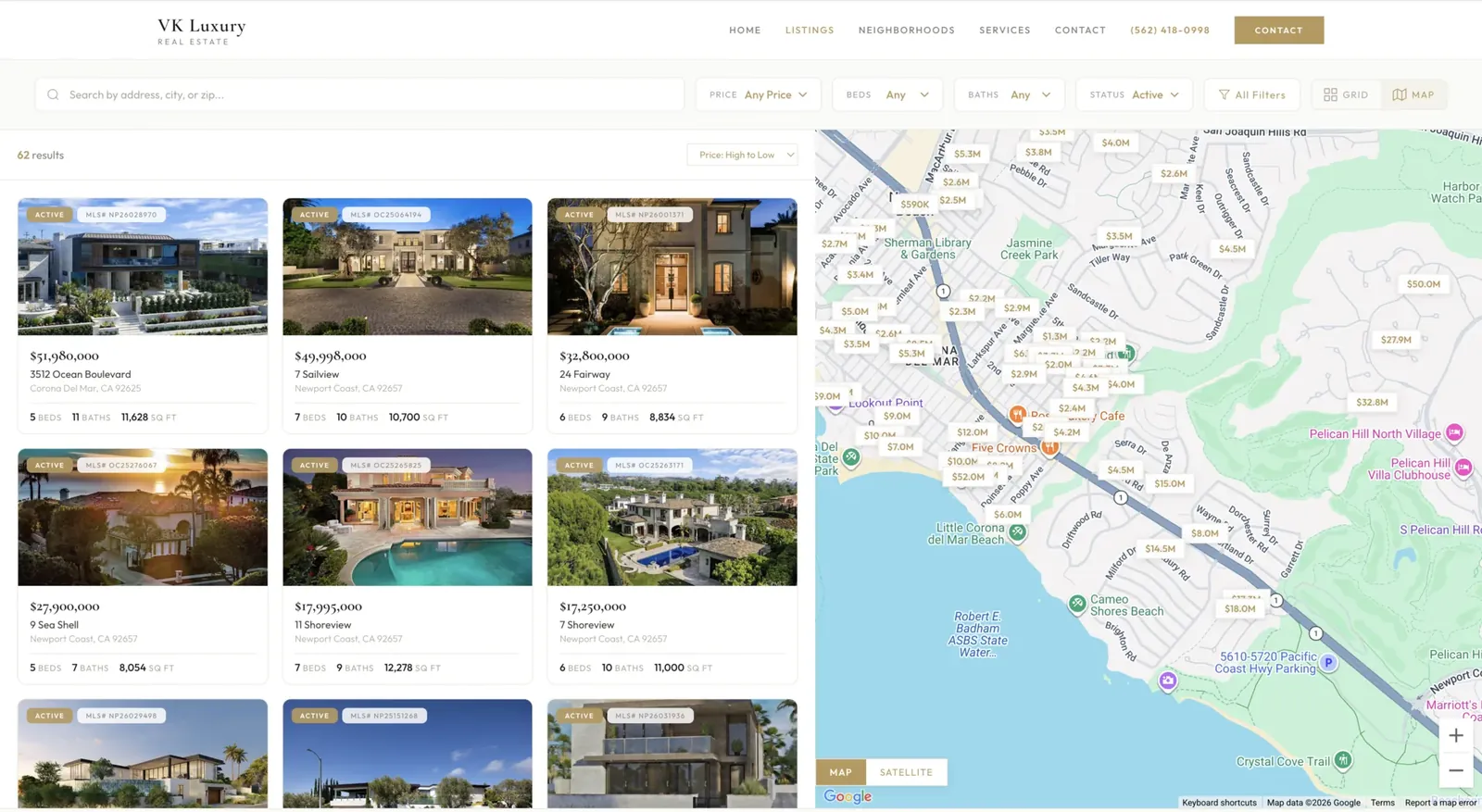Select the $12.0M map price marker
1482x812 pixels.
click(x=972, y=432)
